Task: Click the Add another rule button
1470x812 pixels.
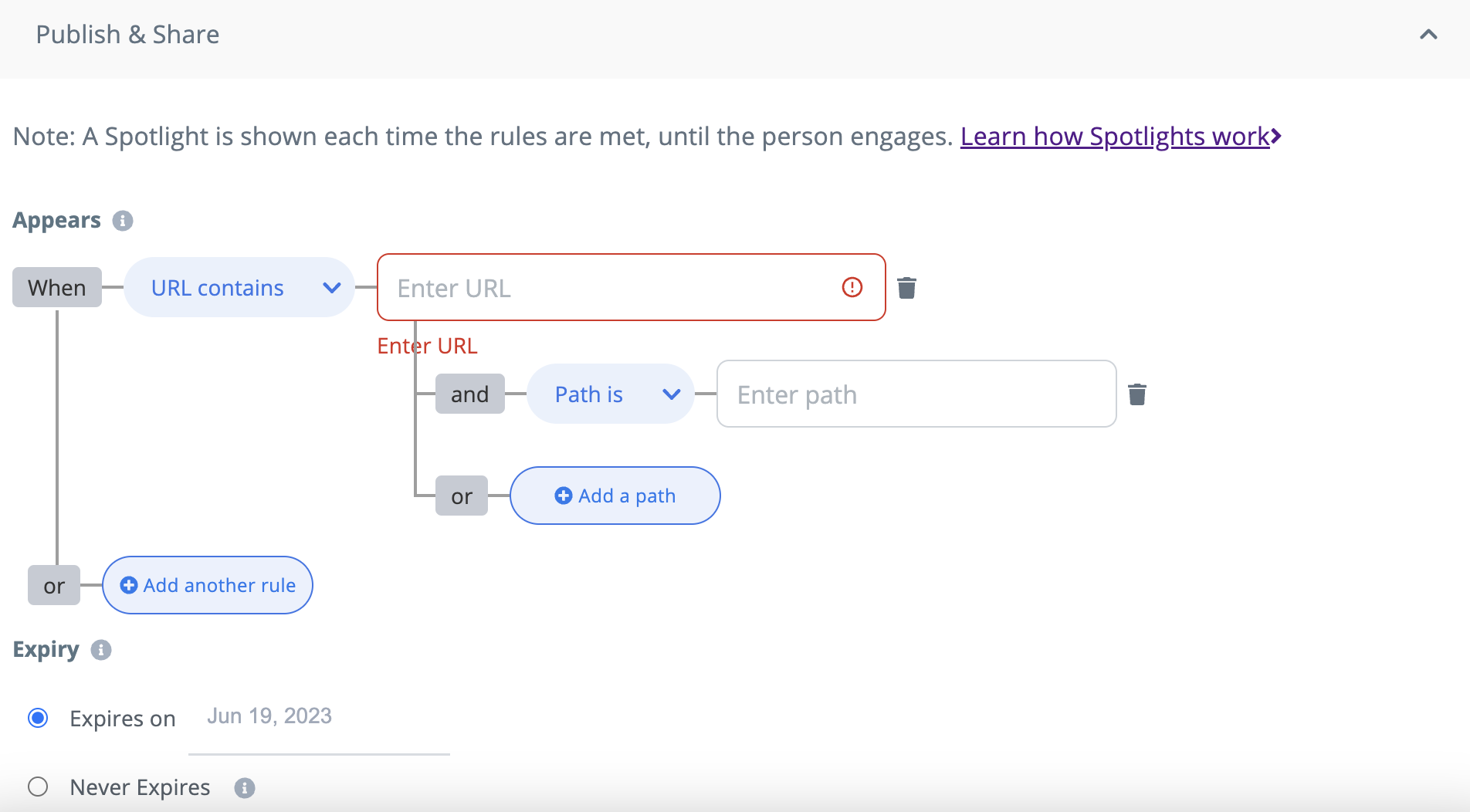Action: coord(208,585)
